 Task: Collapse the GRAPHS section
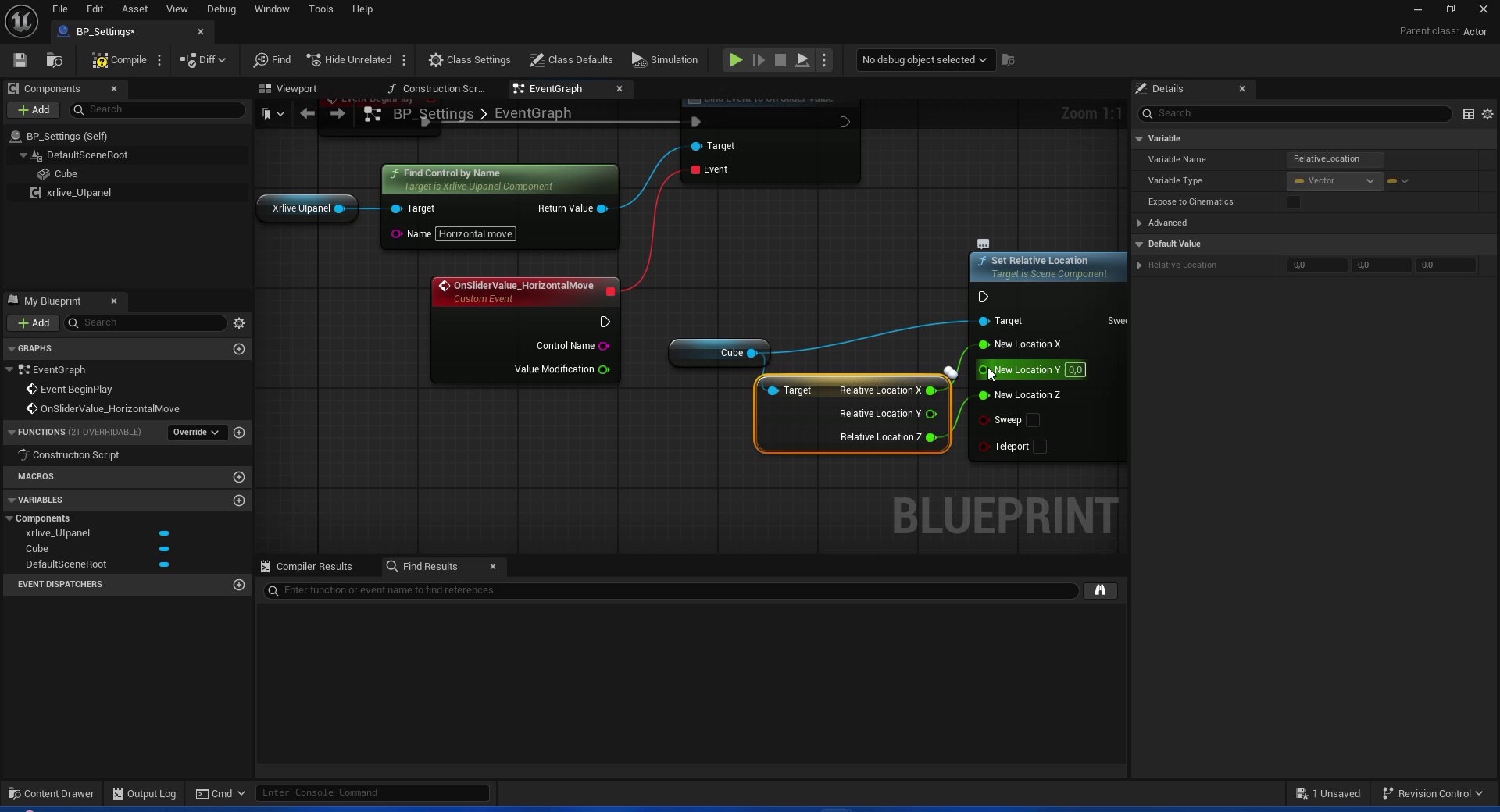click(x=12, y=349)
